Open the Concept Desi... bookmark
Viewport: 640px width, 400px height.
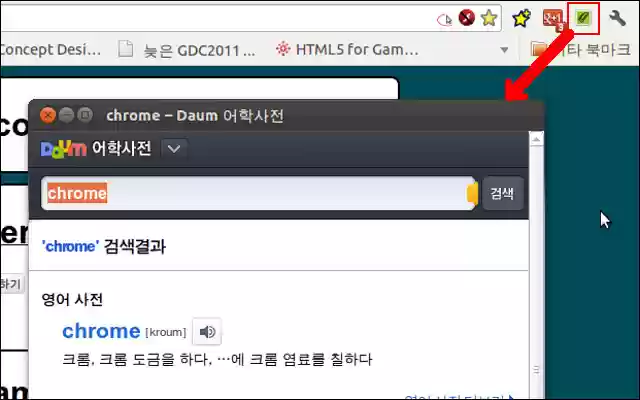(x=50, y=49)
